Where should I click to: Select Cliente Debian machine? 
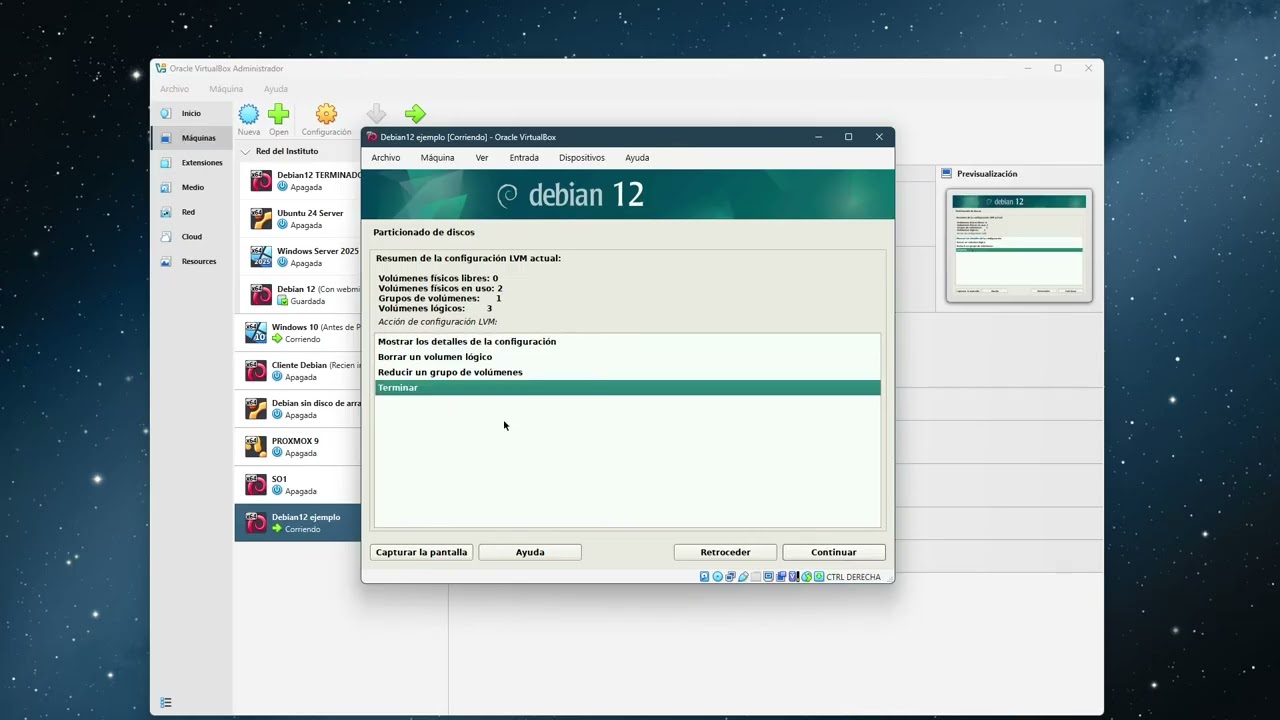click(x=298, y=371)
